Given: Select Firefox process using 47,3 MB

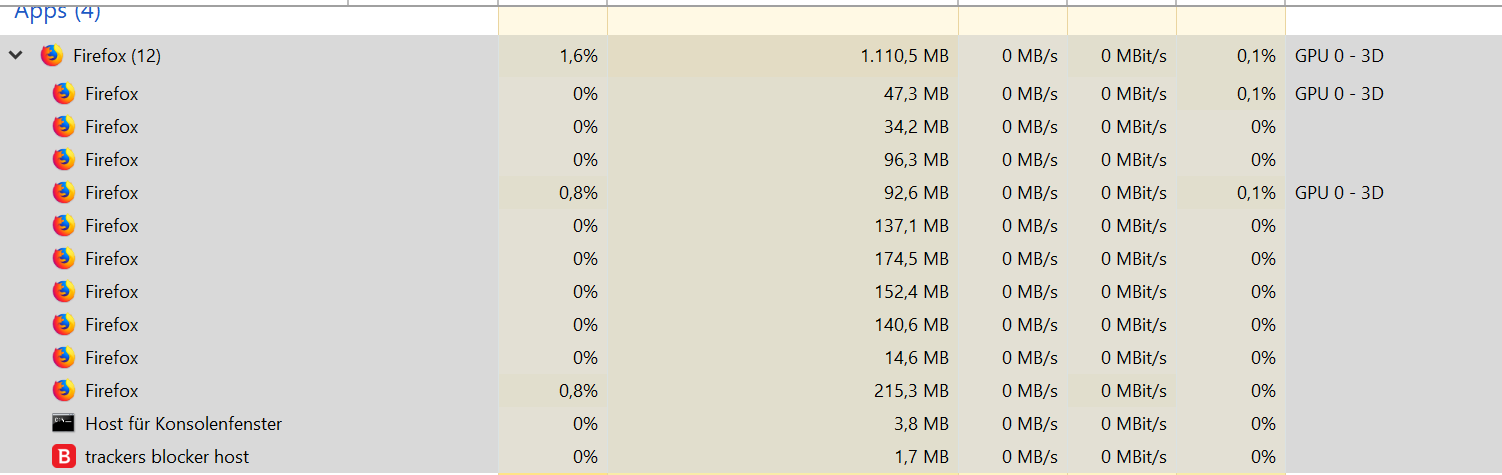Looking at the screenshot, I should [750, 94].
